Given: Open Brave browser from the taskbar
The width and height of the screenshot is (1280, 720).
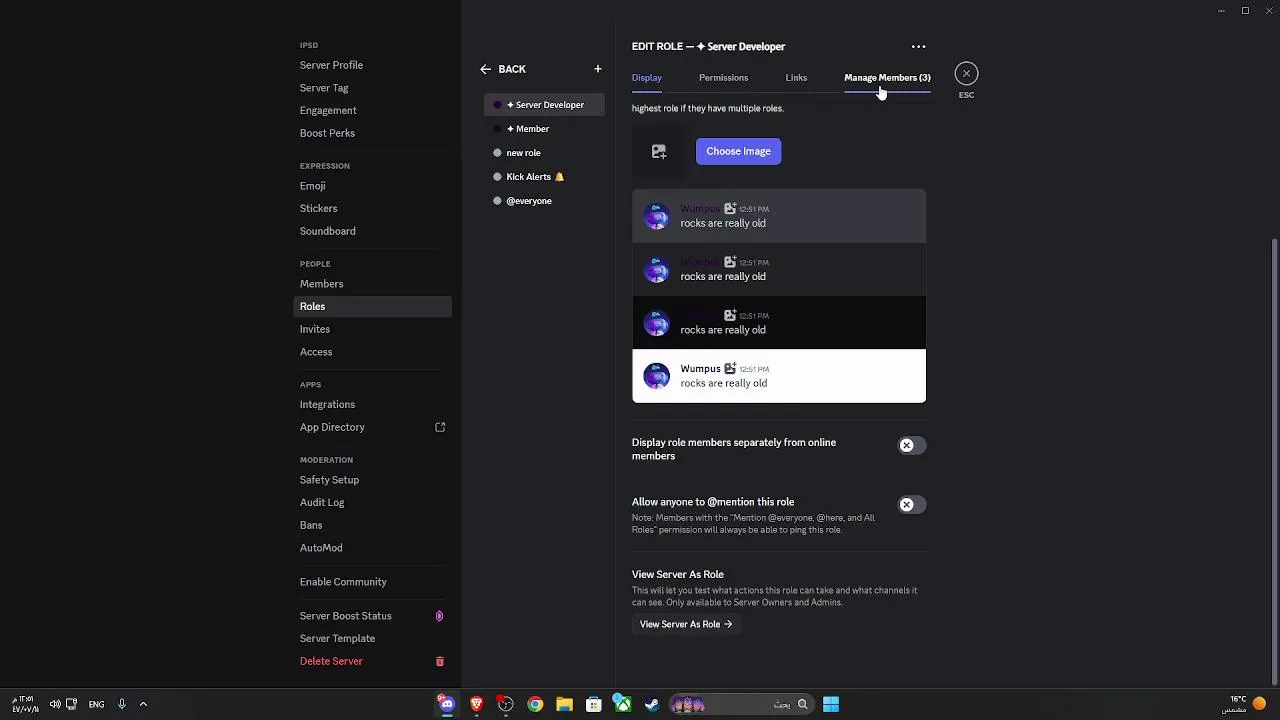Looking at the screenshot, I should (477, 704).
